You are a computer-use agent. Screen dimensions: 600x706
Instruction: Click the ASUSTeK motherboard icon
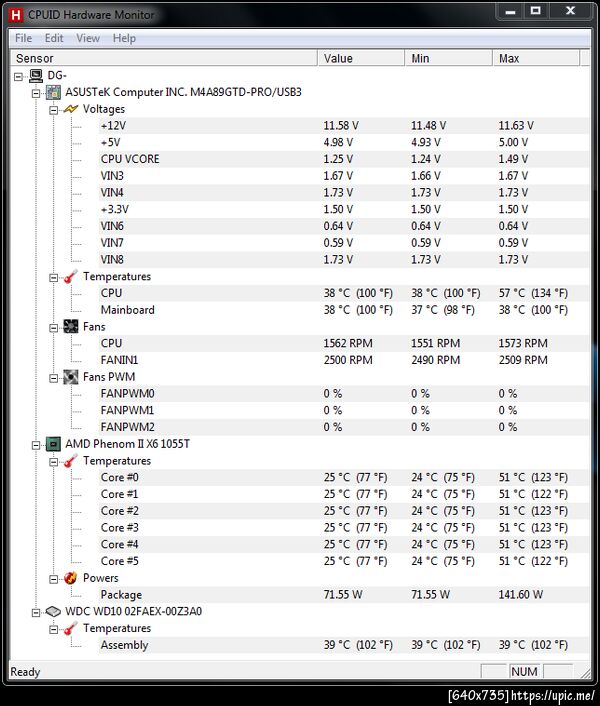(54, 92)
